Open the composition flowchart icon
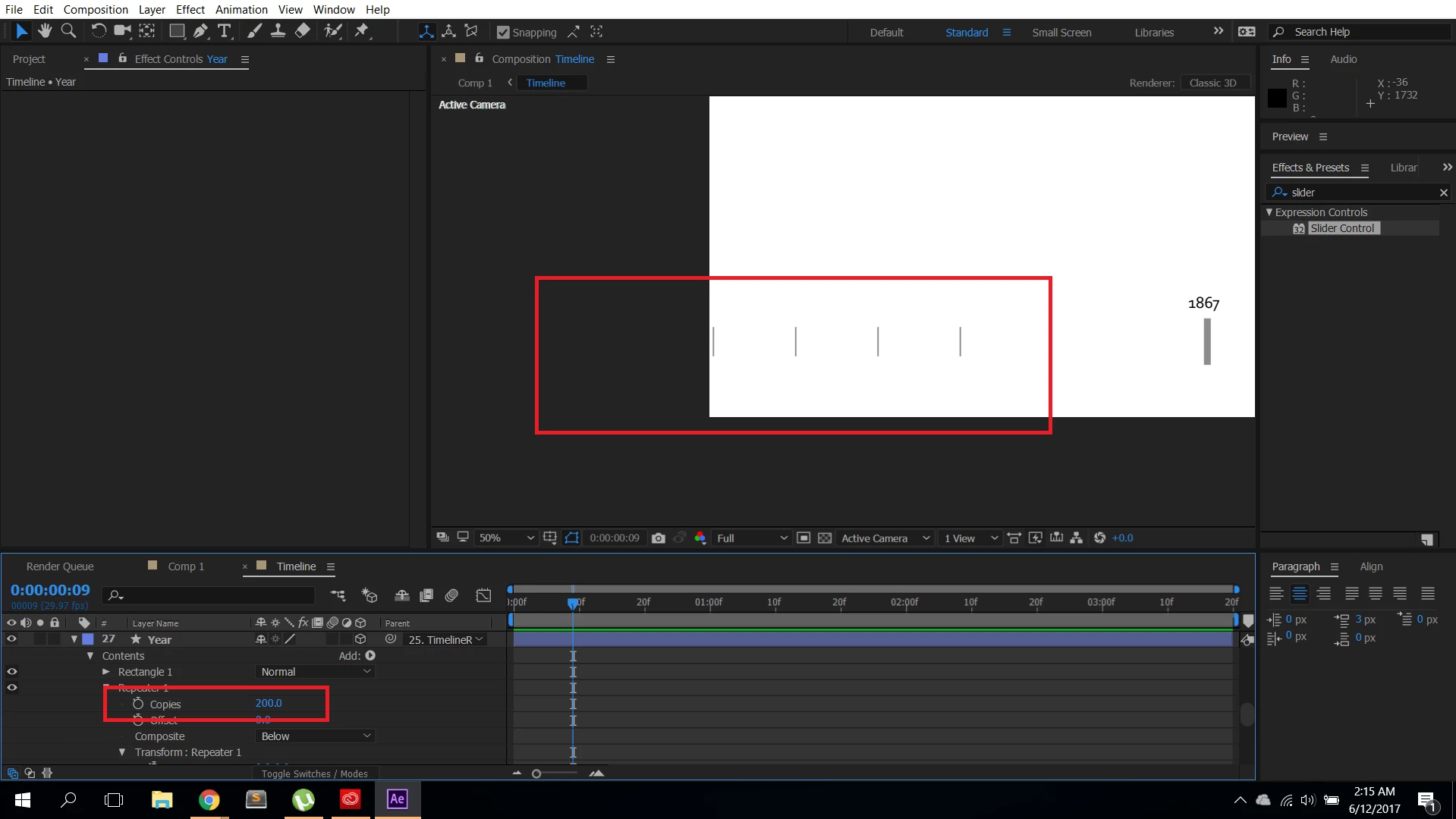This screenshot has height=819, width=1456. 1077,538
